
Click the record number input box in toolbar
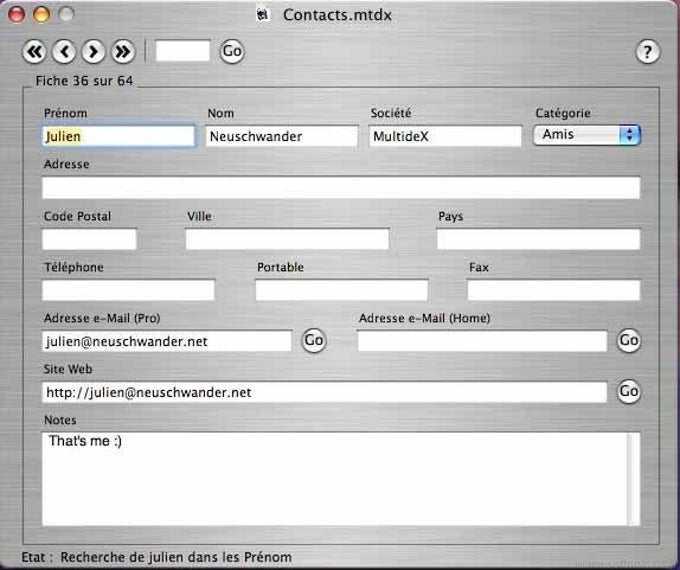click(x=183, y=51)
